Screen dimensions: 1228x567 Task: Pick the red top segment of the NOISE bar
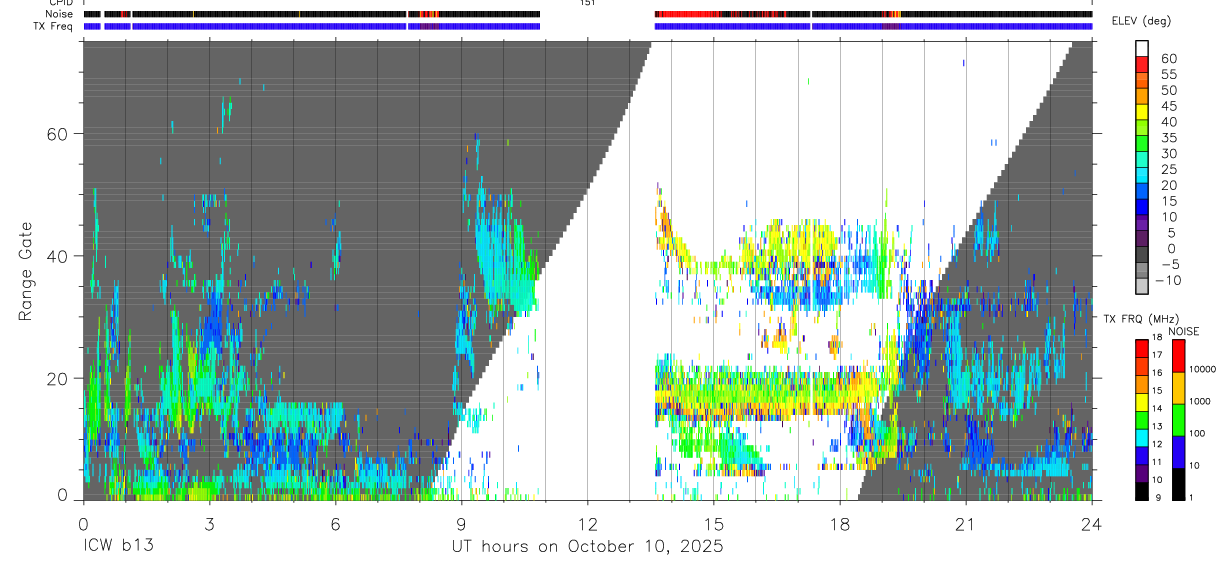tap(1179, 356)
